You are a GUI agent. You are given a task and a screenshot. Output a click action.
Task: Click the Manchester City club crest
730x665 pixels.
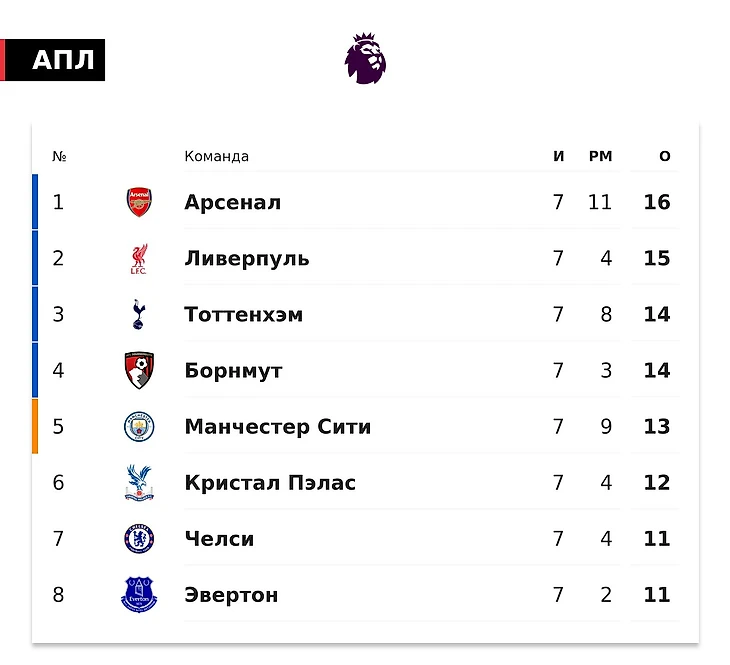click(x=139, y=427)
